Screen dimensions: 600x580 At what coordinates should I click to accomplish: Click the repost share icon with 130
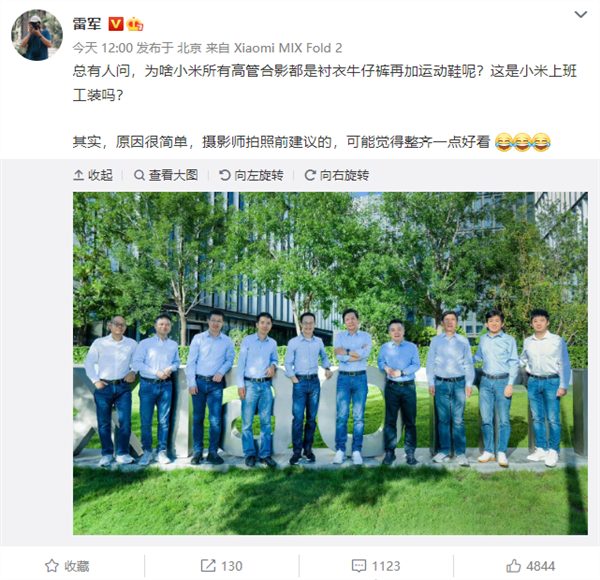point(208,566)
